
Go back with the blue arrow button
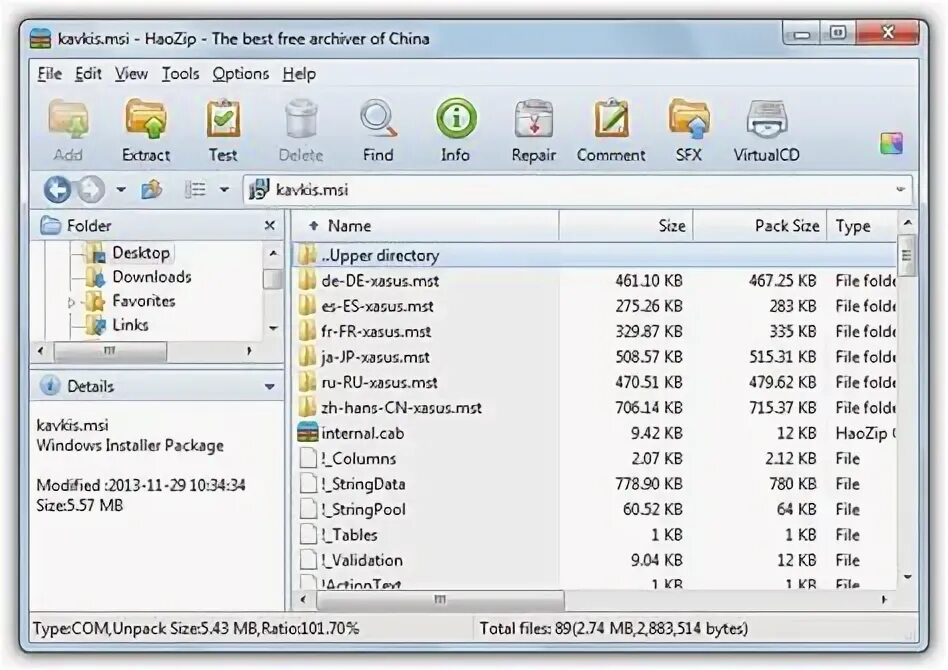pos(57,190)
